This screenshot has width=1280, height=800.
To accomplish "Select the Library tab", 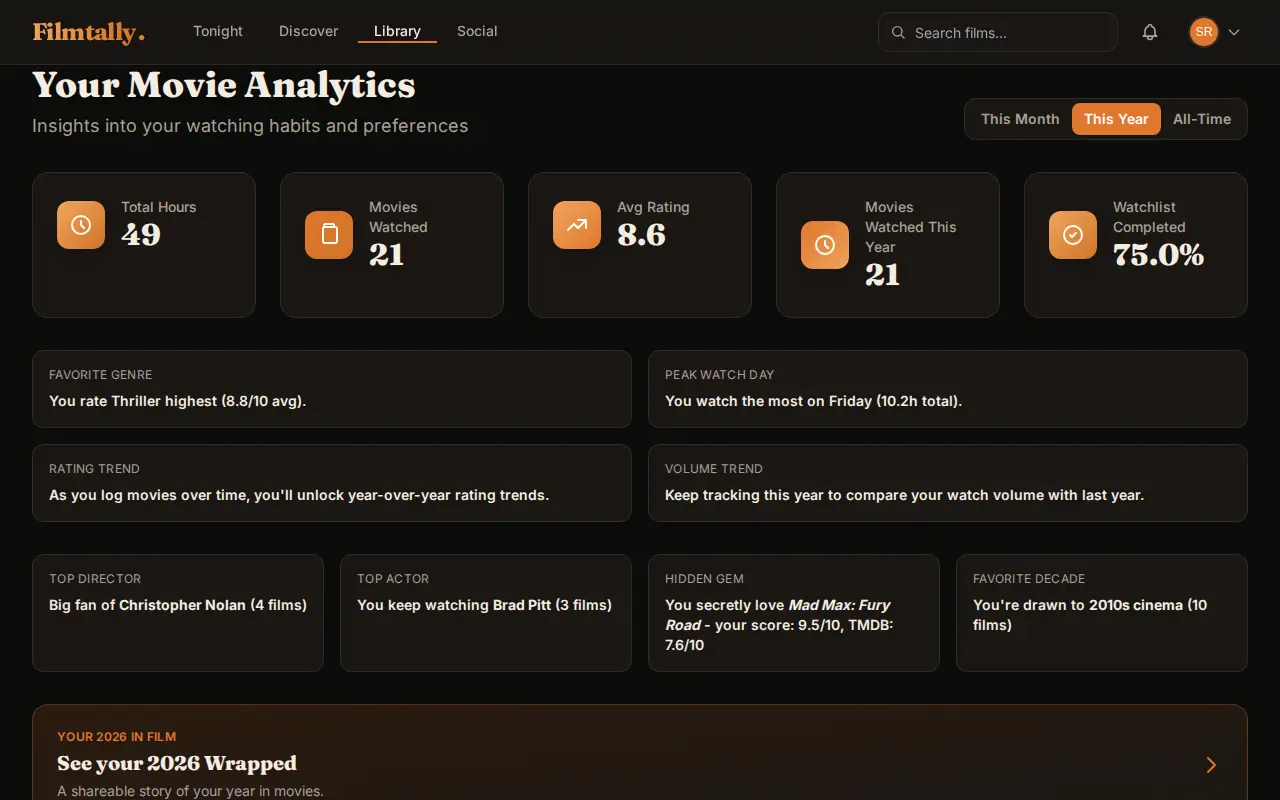I will (397, 31).
